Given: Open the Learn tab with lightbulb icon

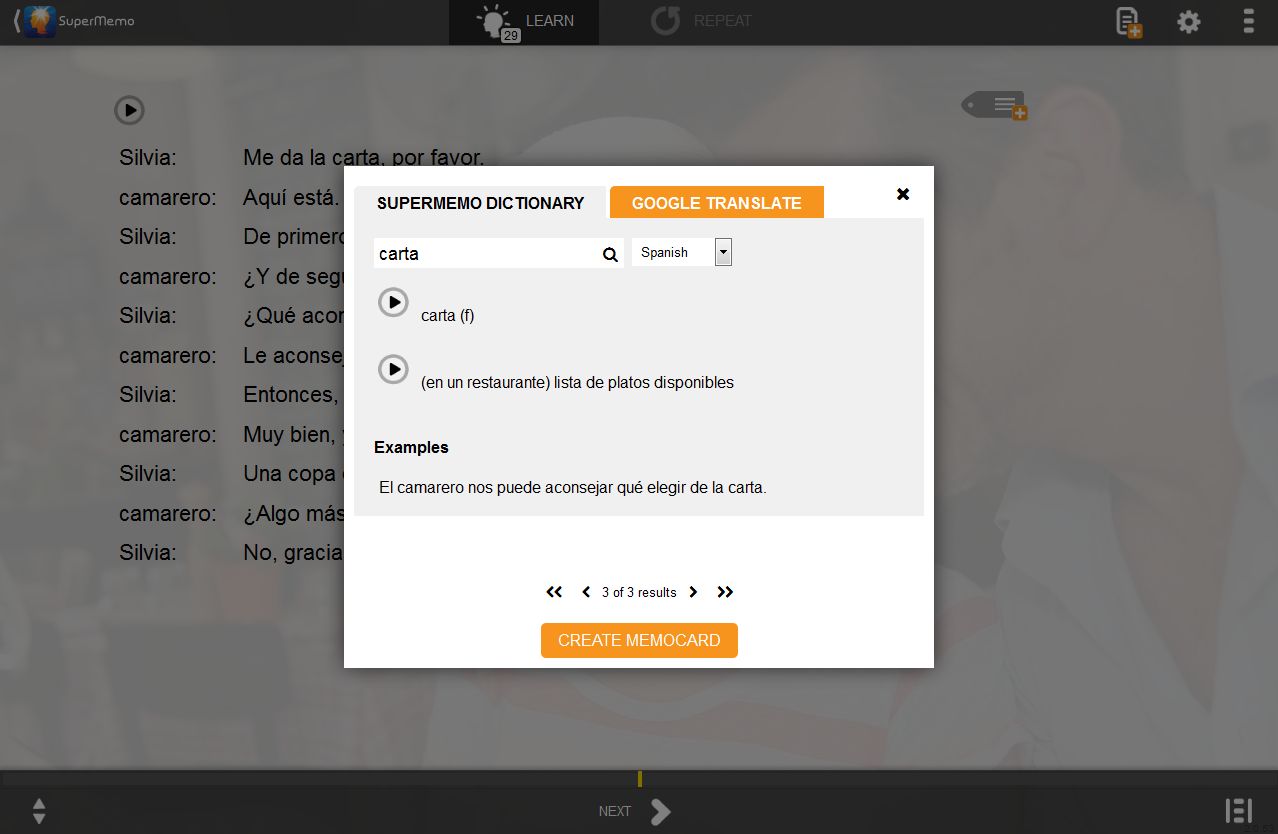Looking at the screenshot, I should (x=524, y=22).
